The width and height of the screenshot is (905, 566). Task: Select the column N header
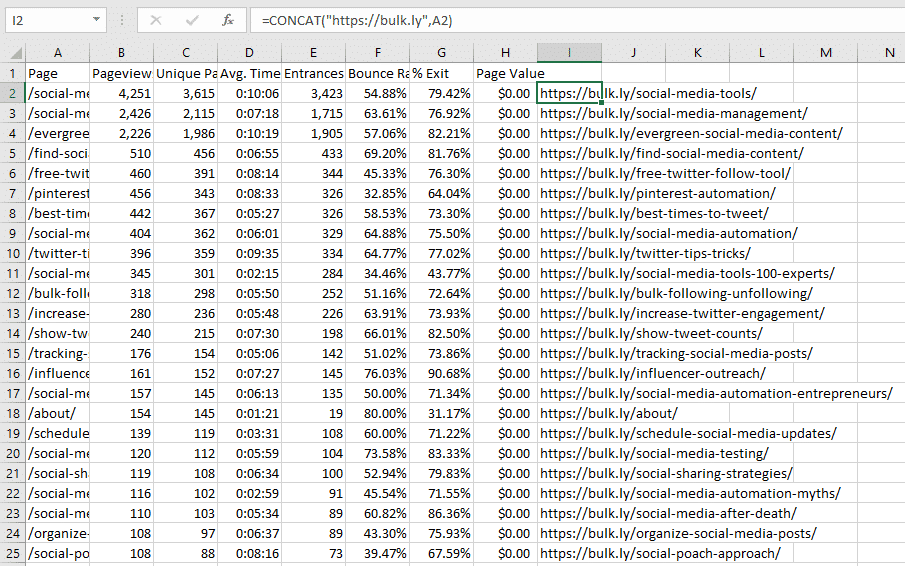pos(889,52)
